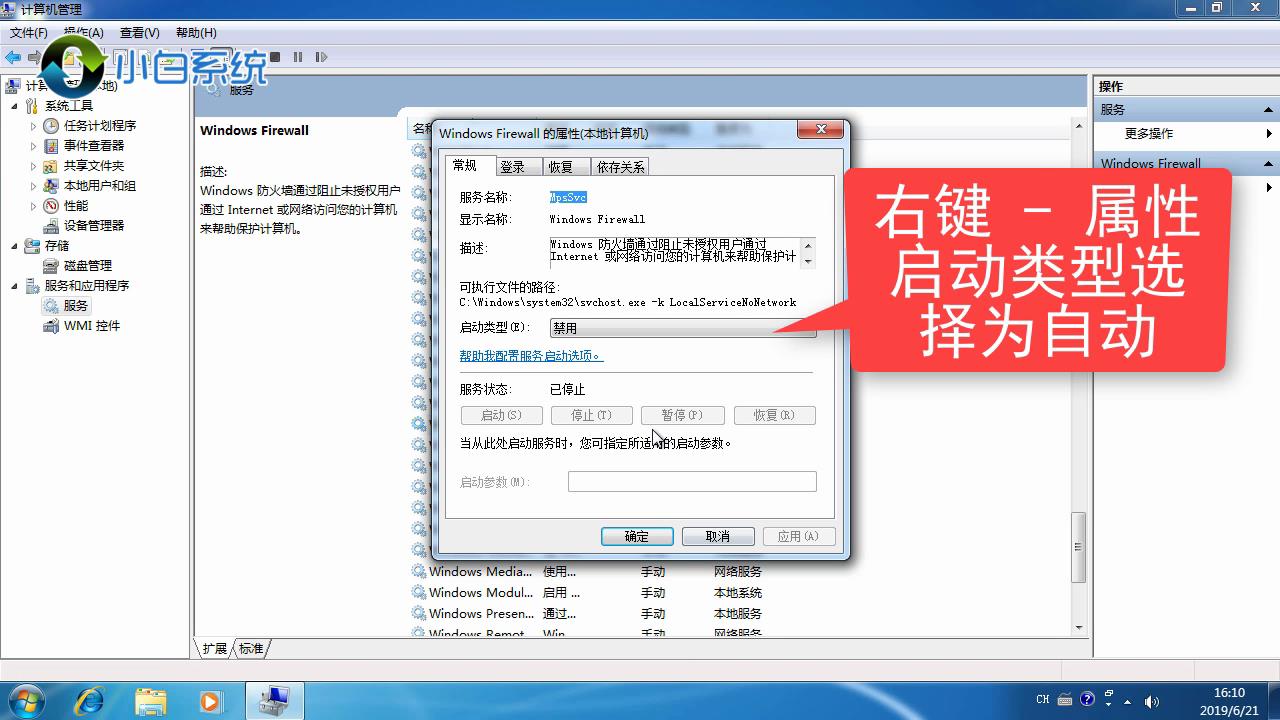Open 帮助我配置服务启动选项 link
This screenshot has width=1280, height=720.
531,356
